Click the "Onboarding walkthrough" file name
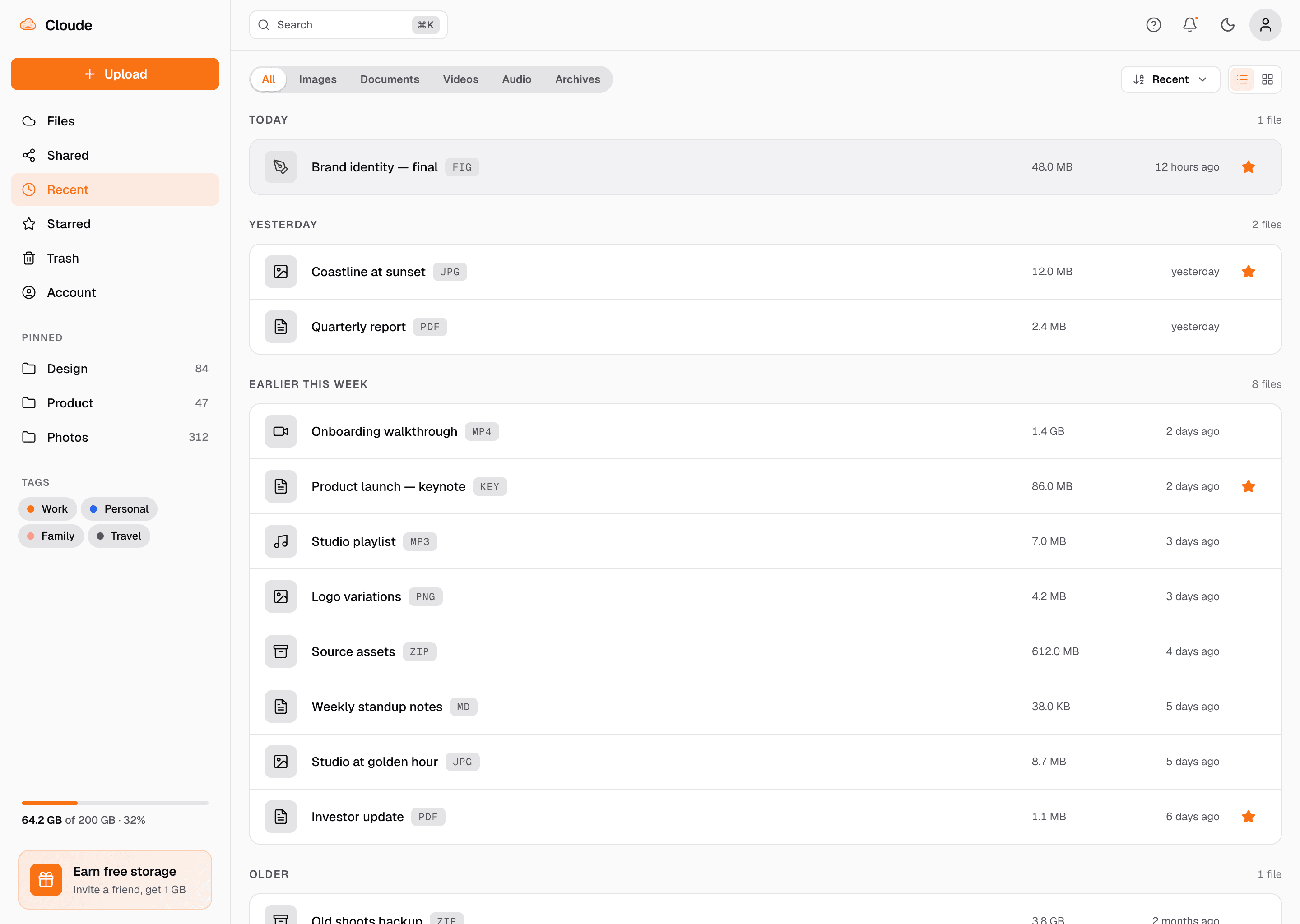 (x=384, y=431)
